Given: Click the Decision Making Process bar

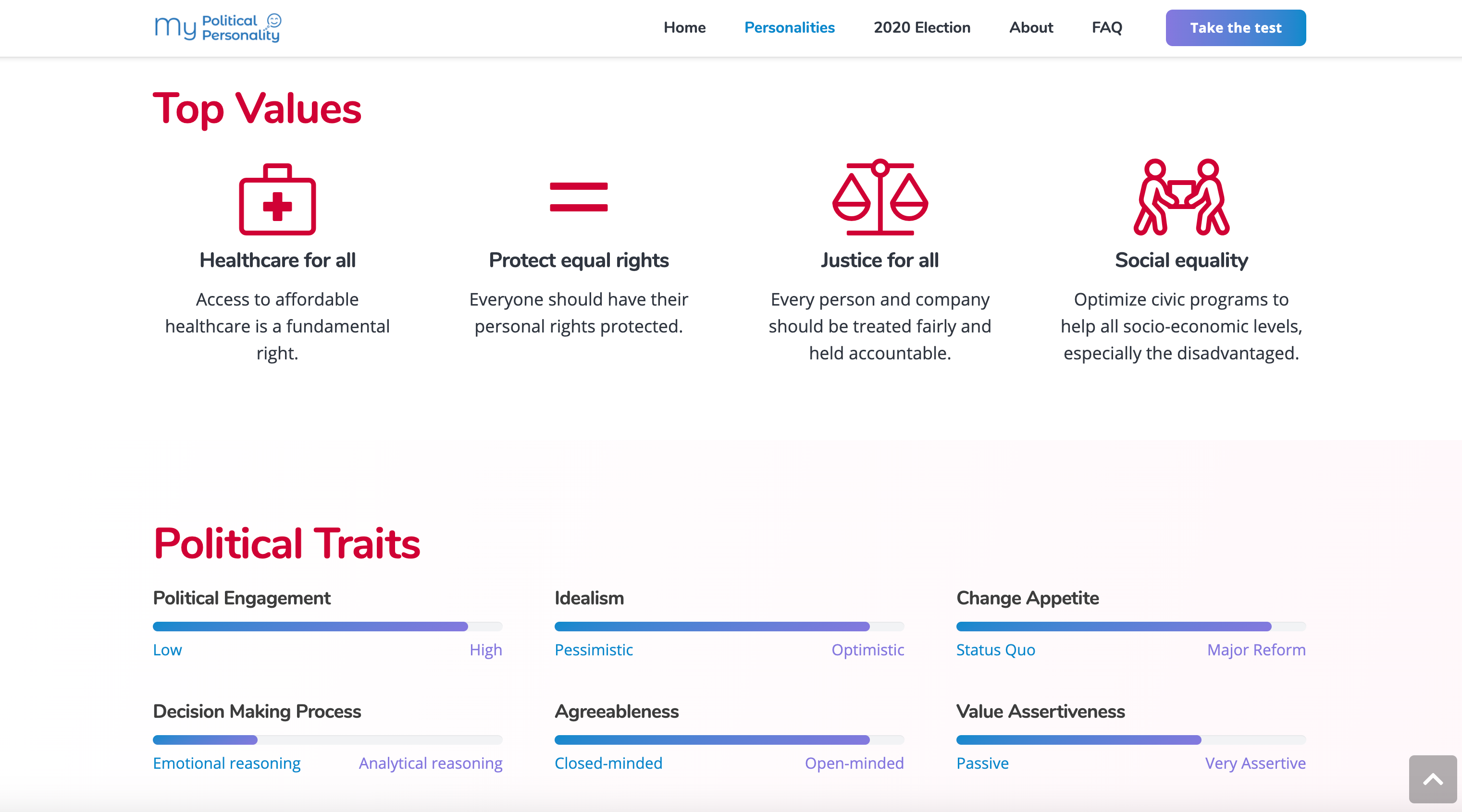Looking at the screenshot, I should pyautogui.click(x=327, y=740).
